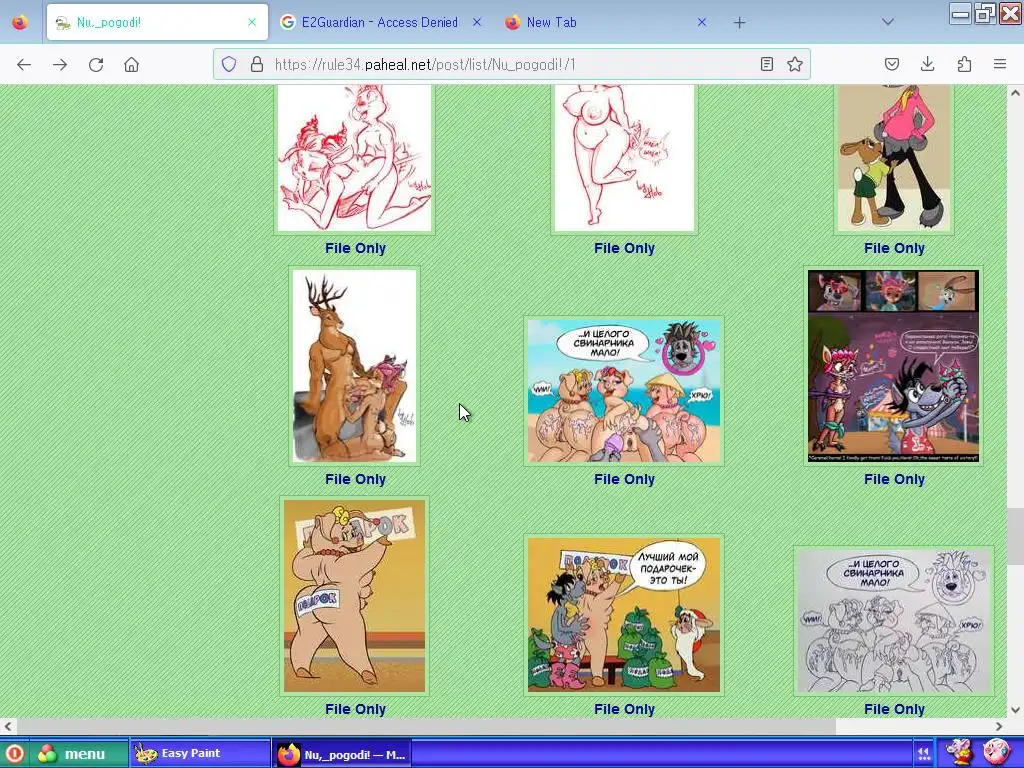1024x768 pixels.
Task: Open the downloads panel
Action: pos(927,64)
